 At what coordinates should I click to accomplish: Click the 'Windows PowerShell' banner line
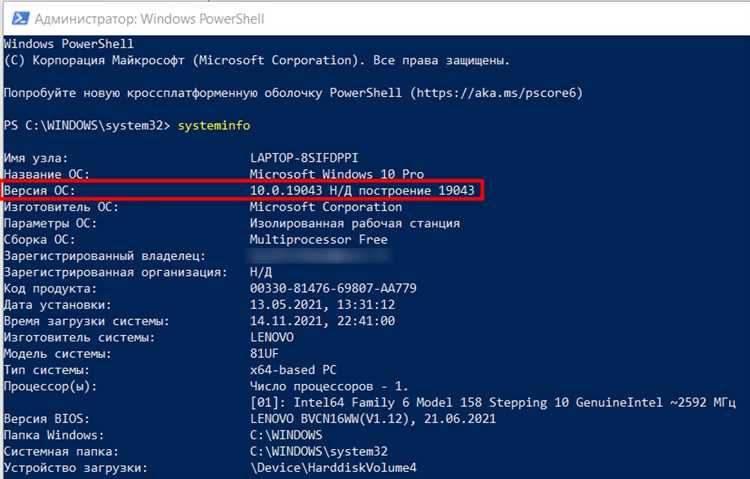pos(69,44)
